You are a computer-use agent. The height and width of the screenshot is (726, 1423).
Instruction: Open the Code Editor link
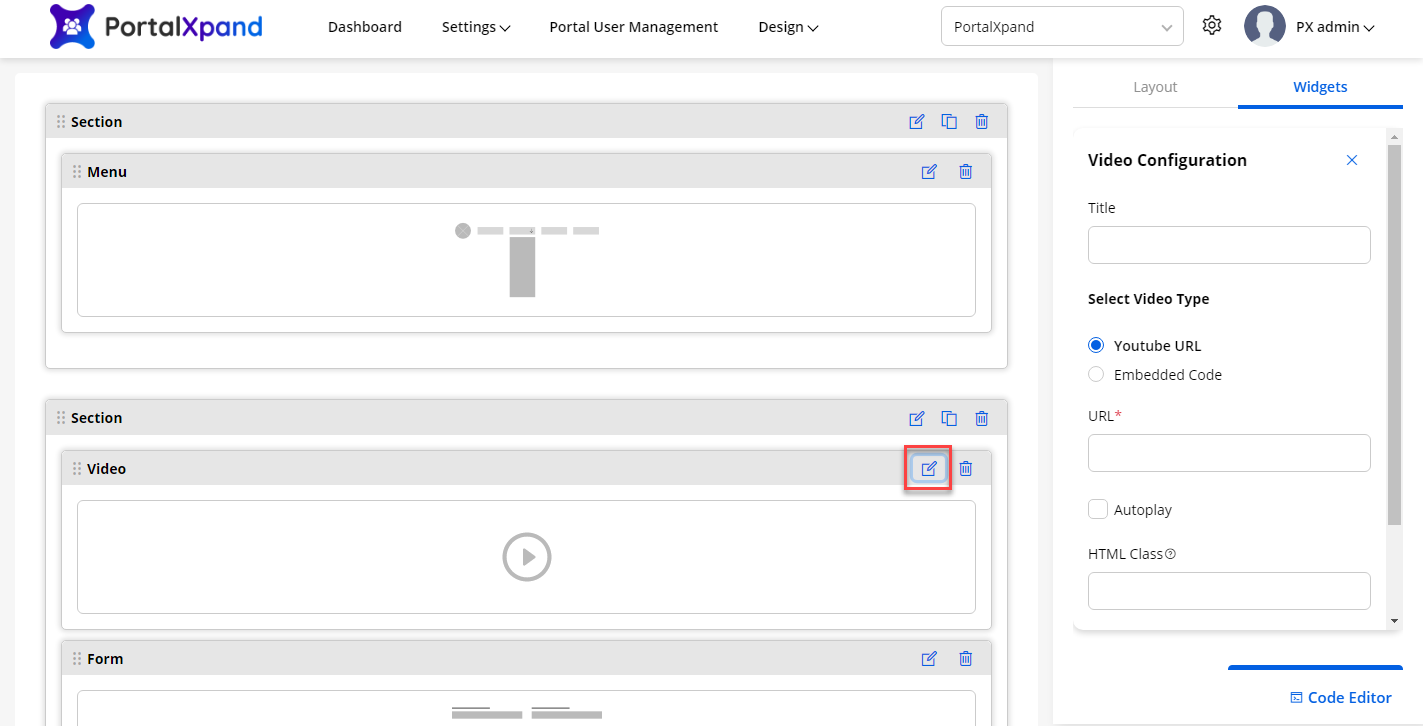pos(1340,698)
